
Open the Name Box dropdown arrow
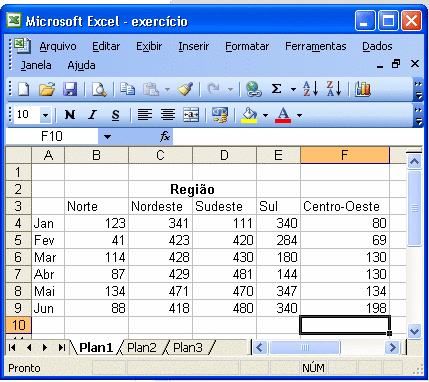(107, 136)
